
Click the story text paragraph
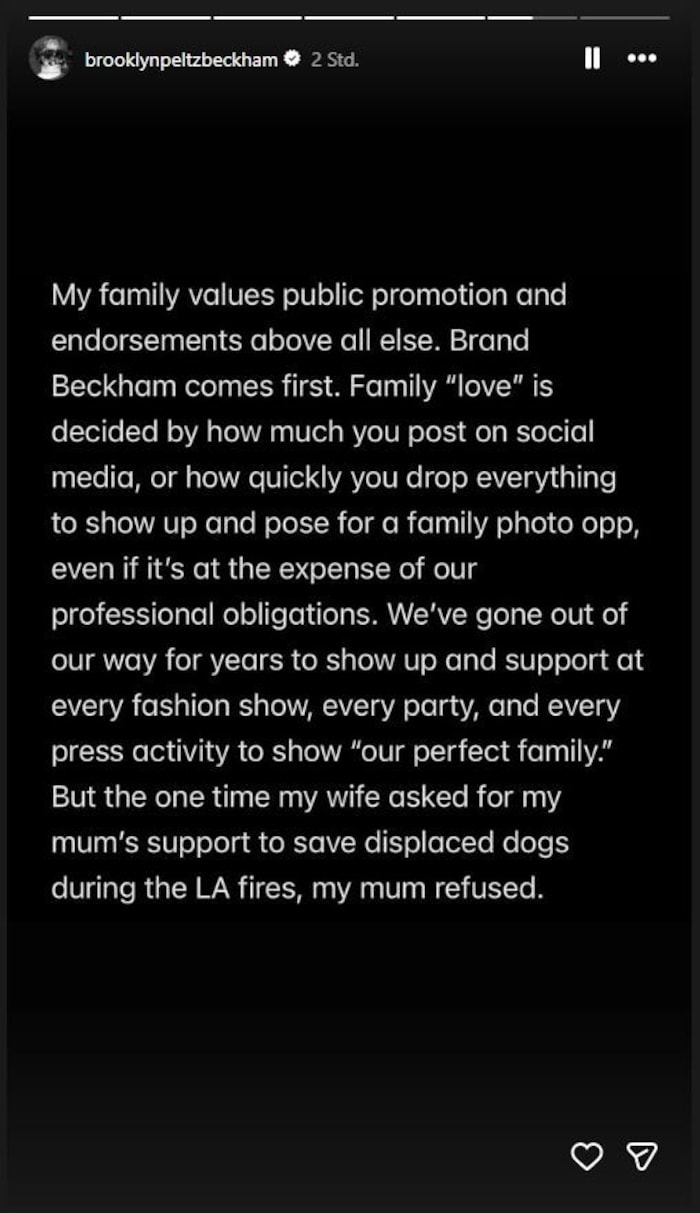pos(348,591)
